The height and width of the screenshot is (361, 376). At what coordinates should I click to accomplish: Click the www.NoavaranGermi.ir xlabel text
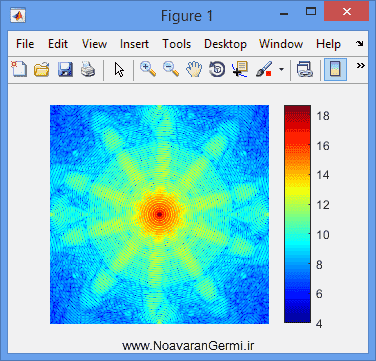pos(188,346)
